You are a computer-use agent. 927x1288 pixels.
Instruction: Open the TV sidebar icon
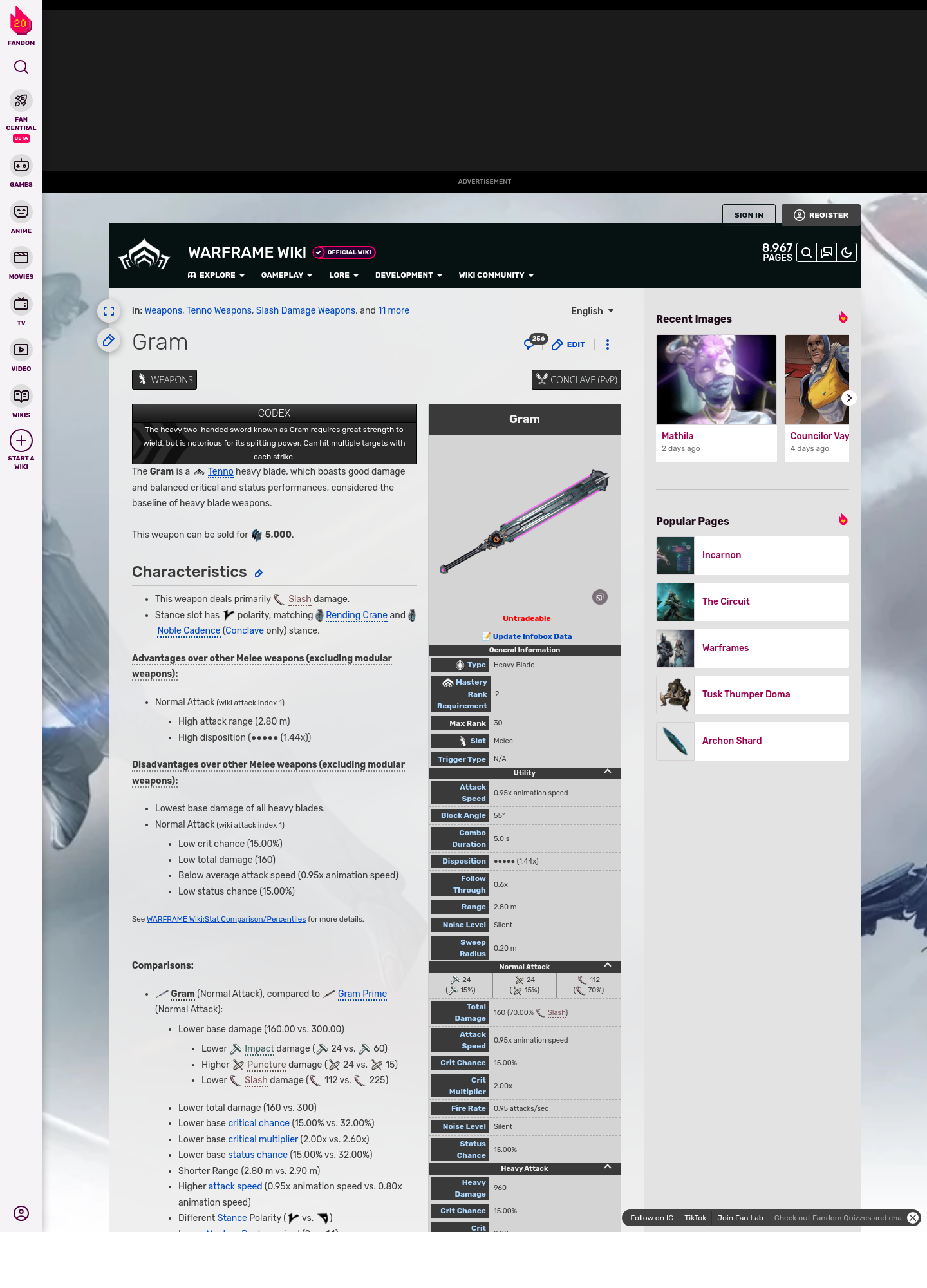pos(21,304)
